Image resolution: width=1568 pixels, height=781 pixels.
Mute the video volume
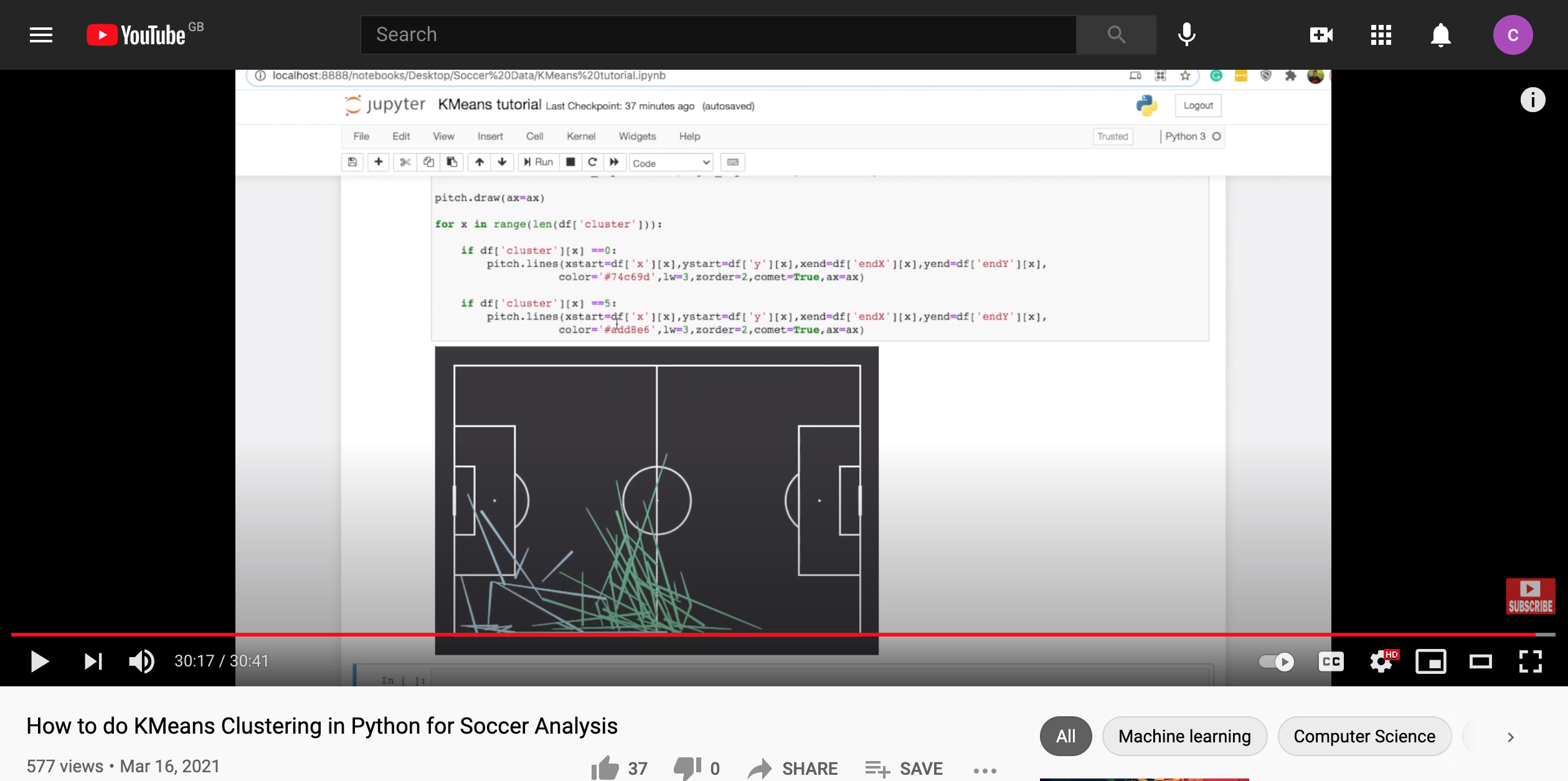click(x=141, y=661)
